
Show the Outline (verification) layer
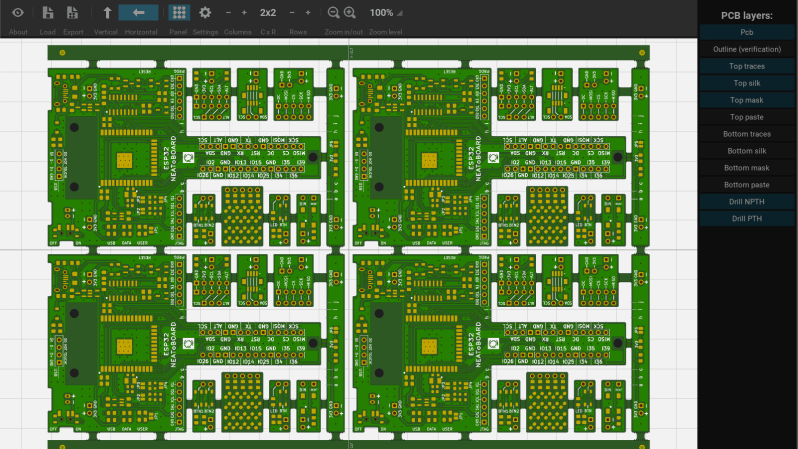(x=747, y=49)
